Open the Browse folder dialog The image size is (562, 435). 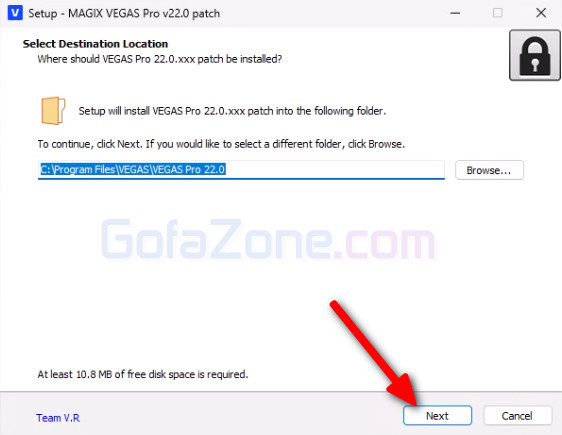[x=489, y=170]
